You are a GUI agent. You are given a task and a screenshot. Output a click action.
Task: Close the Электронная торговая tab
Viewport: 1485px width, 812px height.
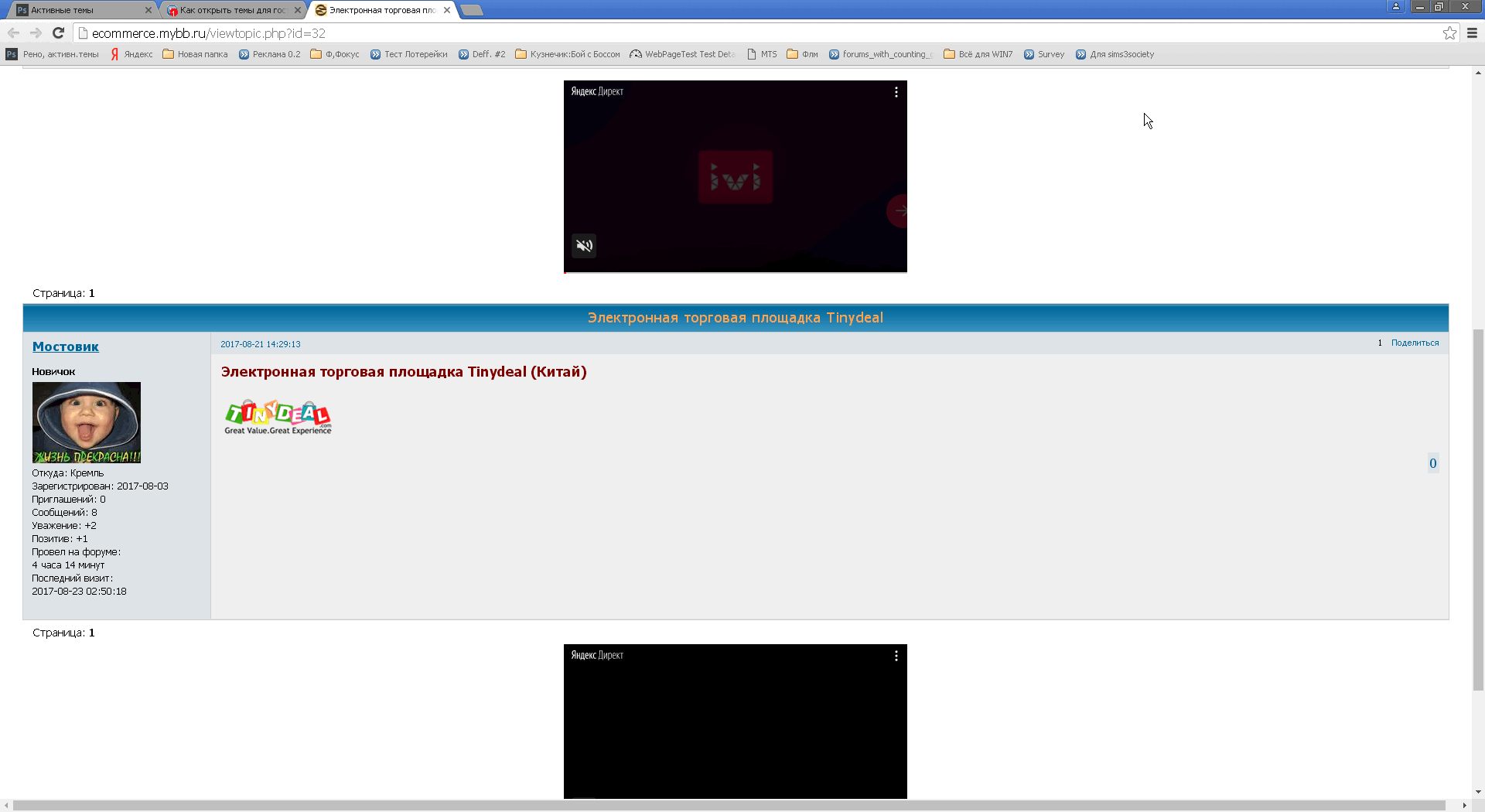pyautogui.click(x=446, y=10)
